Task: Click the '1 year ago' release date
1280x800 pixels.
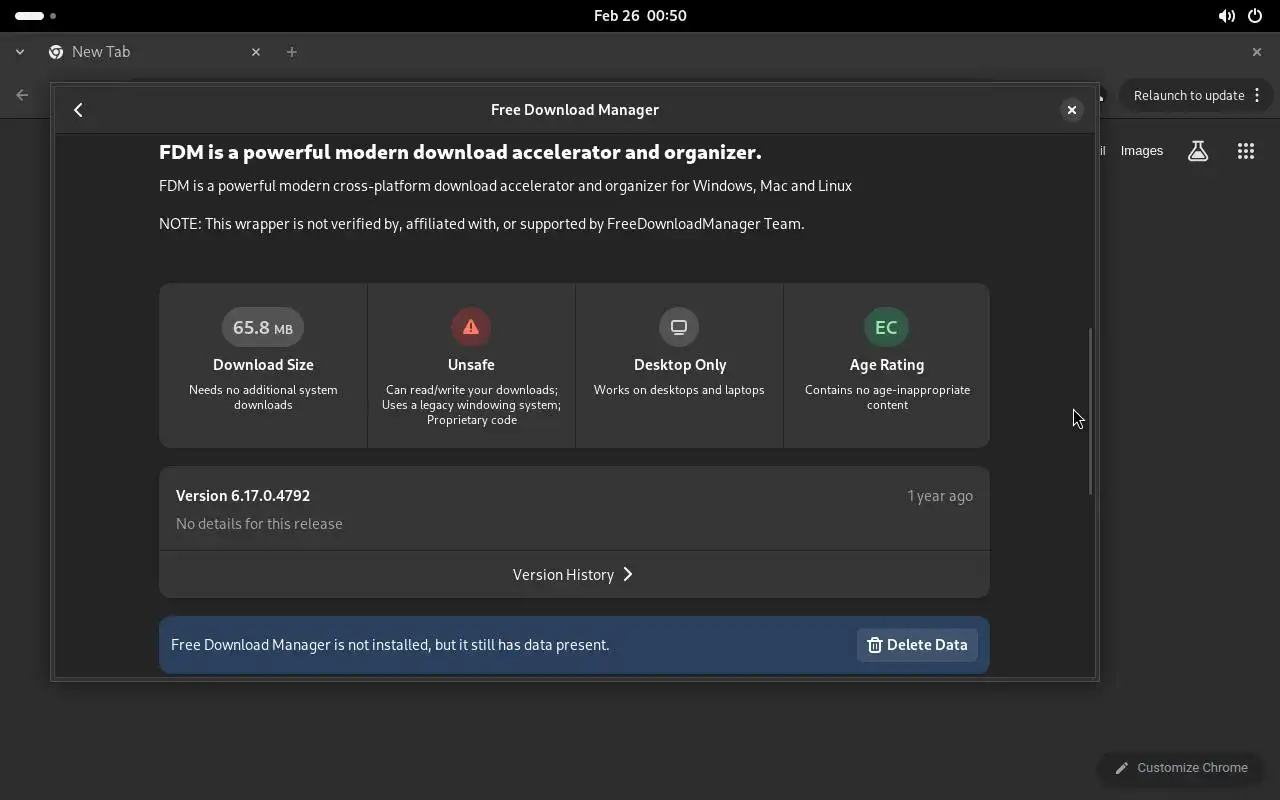Action: coord(940,496)
